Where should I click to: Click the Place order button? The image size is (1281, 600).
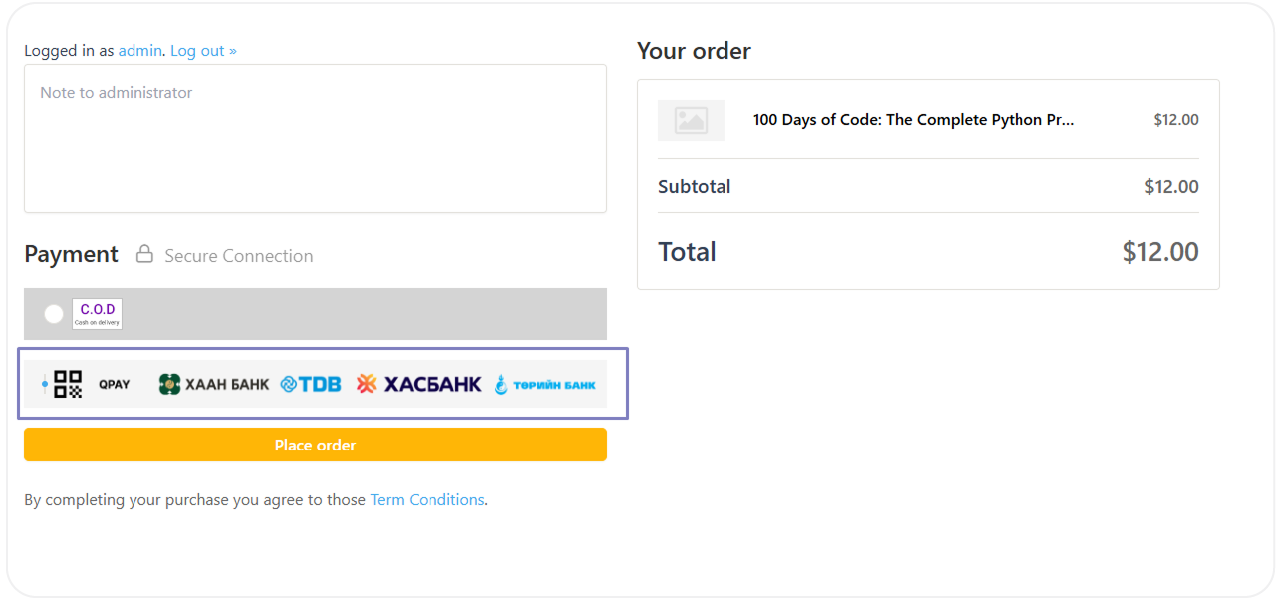[x=315, y=445]
